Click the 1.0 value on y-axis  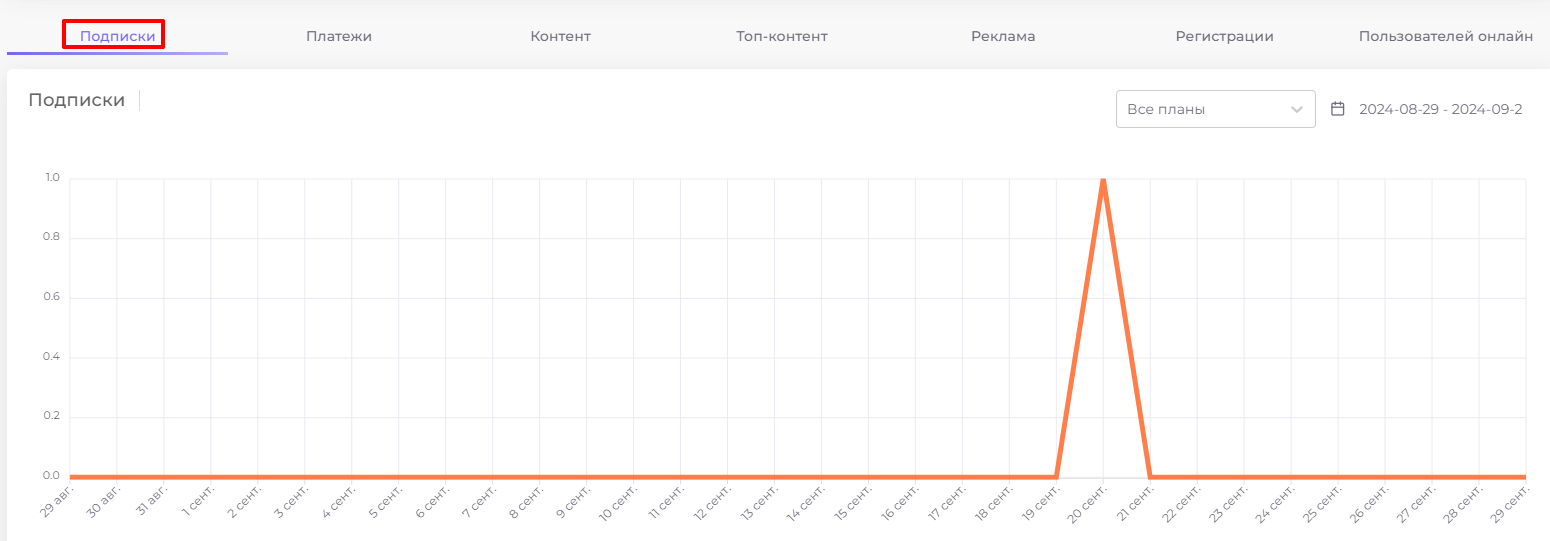[x=51, y=178]
